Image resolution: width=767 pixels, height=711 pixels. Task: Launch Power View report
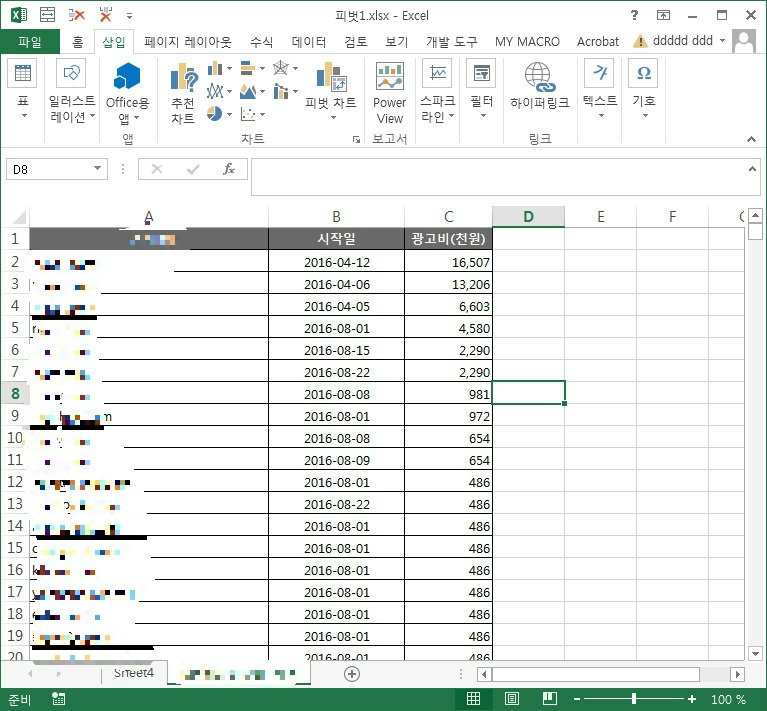tap(389, 93)
